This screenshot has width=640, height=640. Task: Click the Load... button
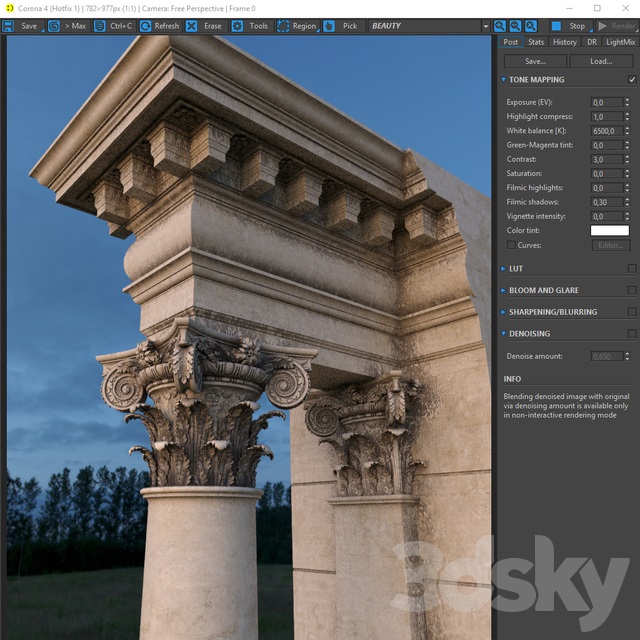[601, 61]
